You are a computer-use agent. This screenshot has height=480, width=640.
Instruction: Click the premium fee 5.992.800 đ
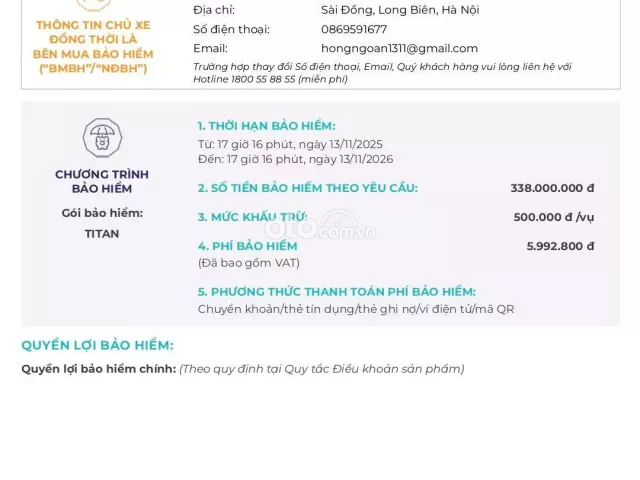pos(560,246)
